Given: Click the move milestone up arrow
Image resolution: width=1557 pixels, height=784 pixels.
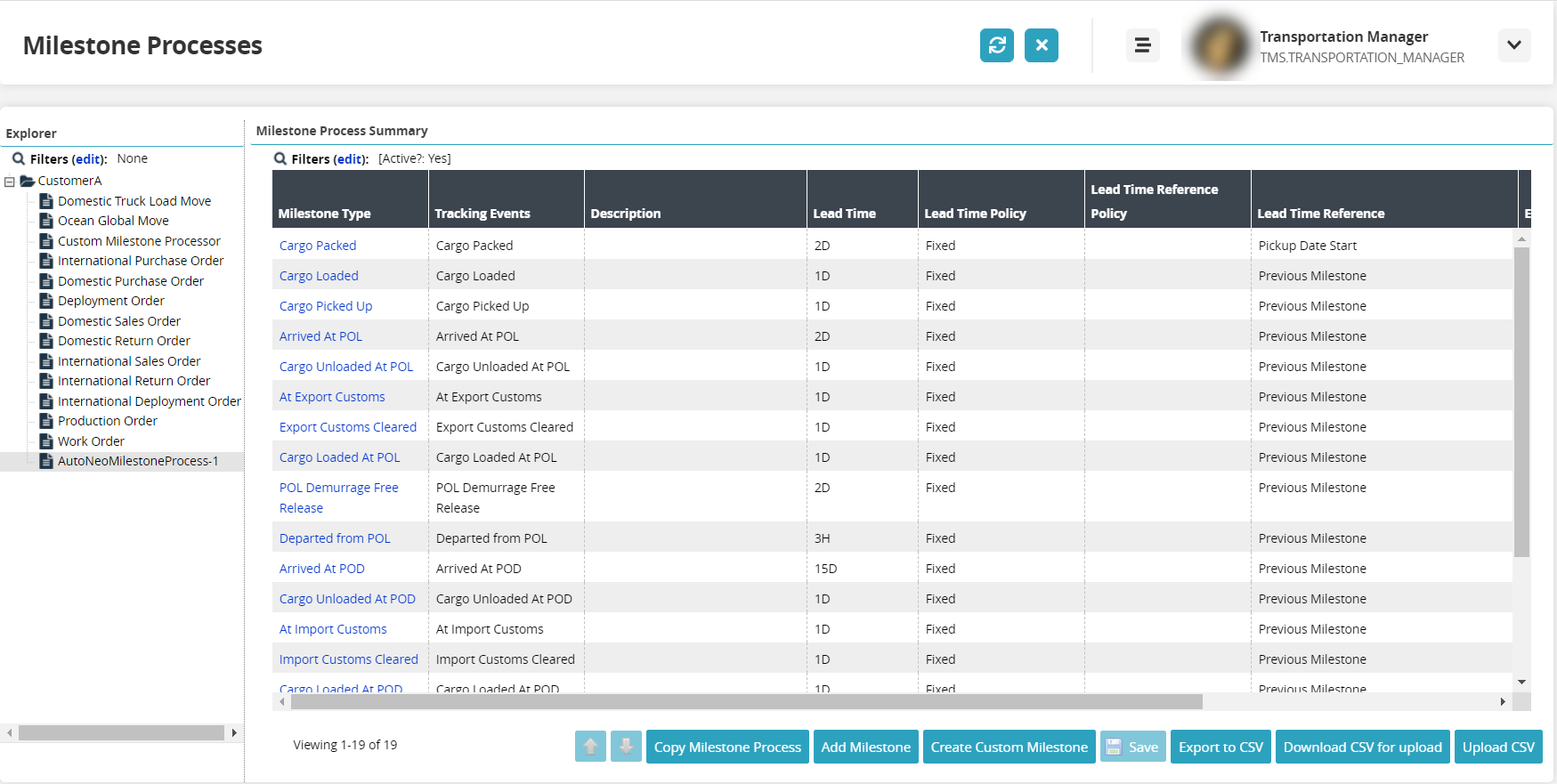Looking at the screenshot, I should pyautogui.click(x=590, y=747).
